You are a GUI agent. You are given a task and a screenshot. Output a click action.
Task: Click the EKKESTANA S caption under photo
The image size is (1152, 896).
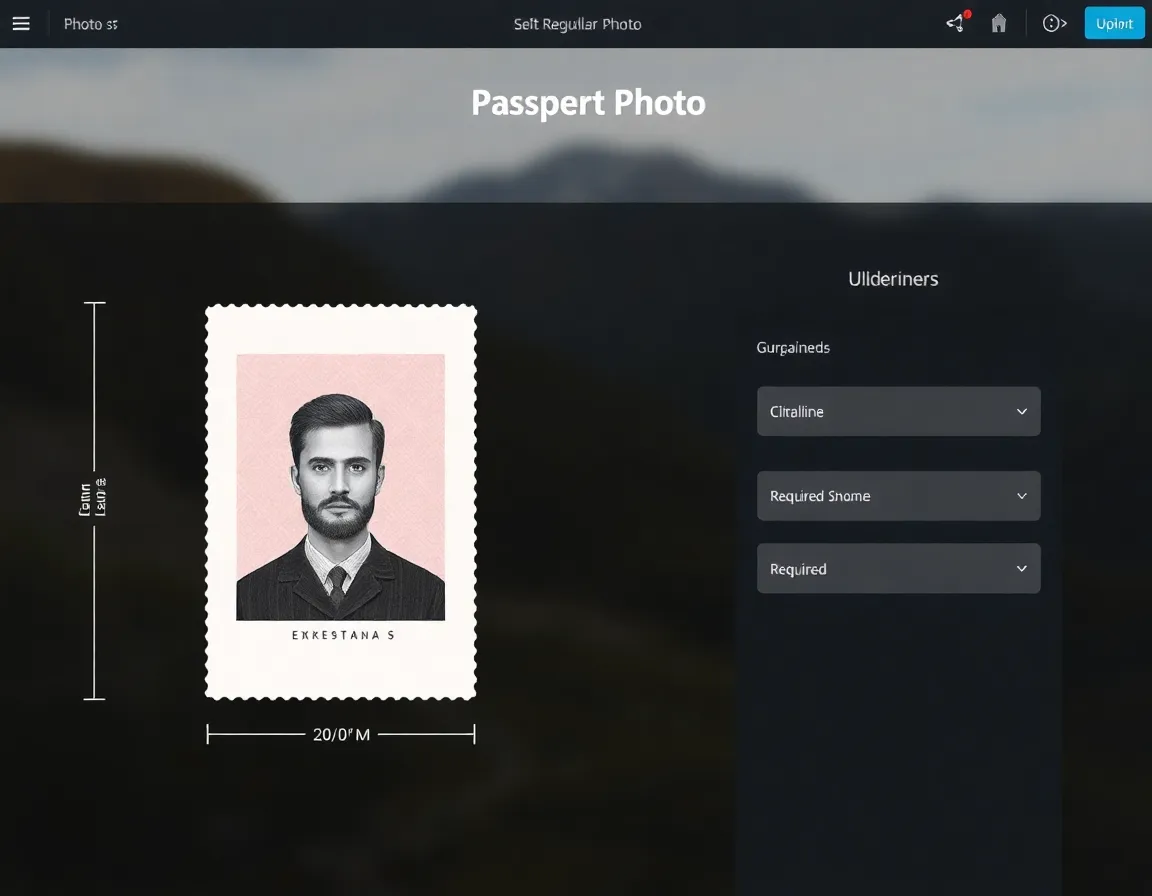[342, 635]
